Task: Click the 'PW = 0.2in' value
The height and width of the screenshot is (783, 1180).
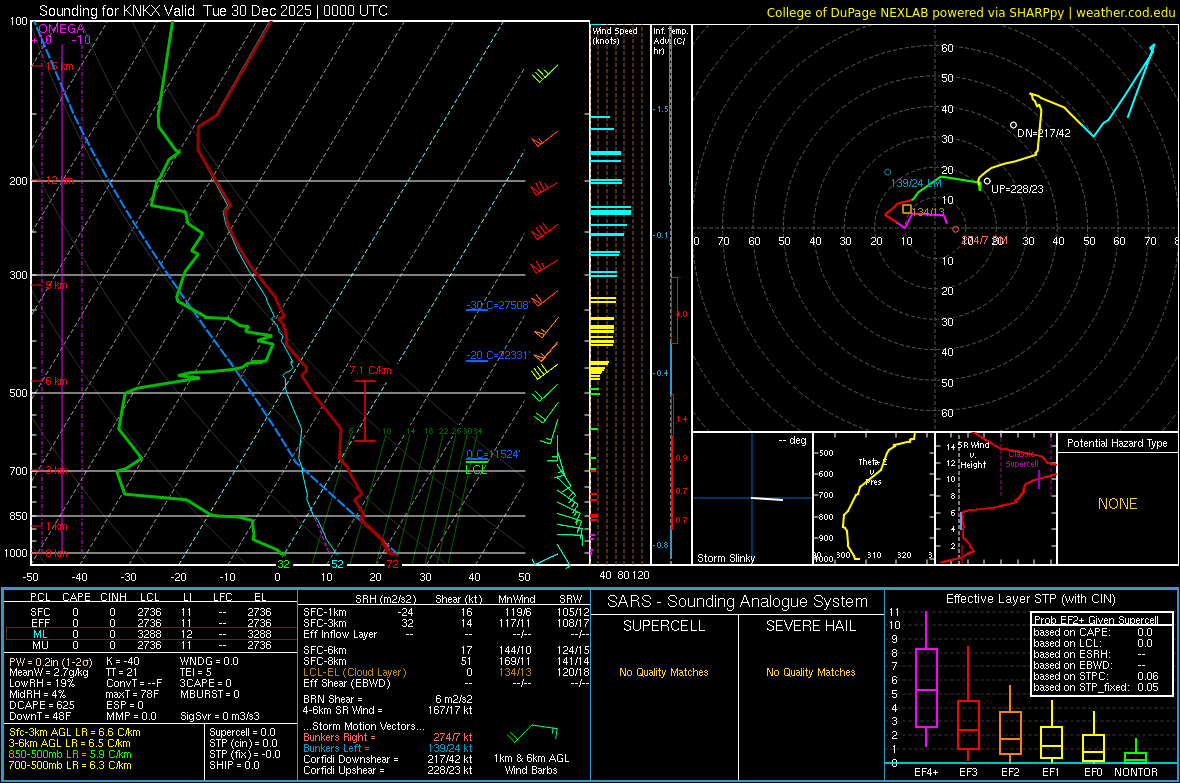Action: [x=50, y=661]
